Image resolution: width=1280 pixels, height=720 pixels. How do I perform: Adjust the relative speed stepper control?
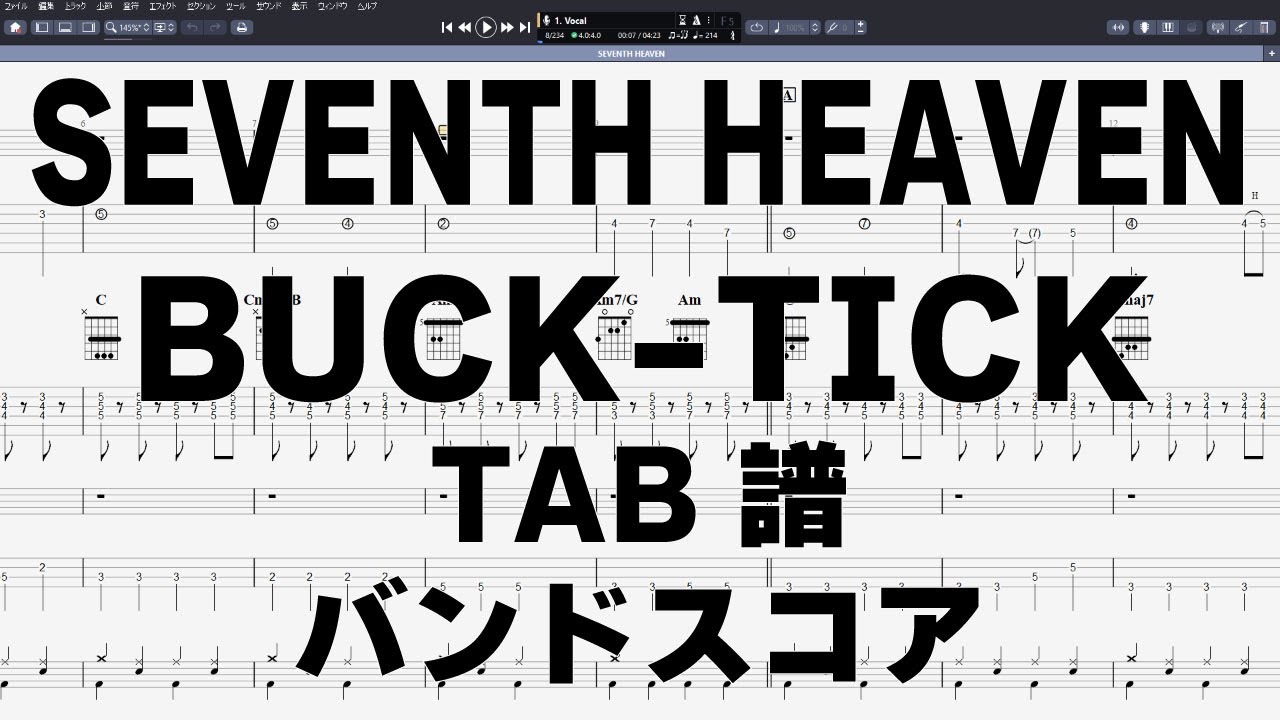pyautogui.click(x=861, y=27)
